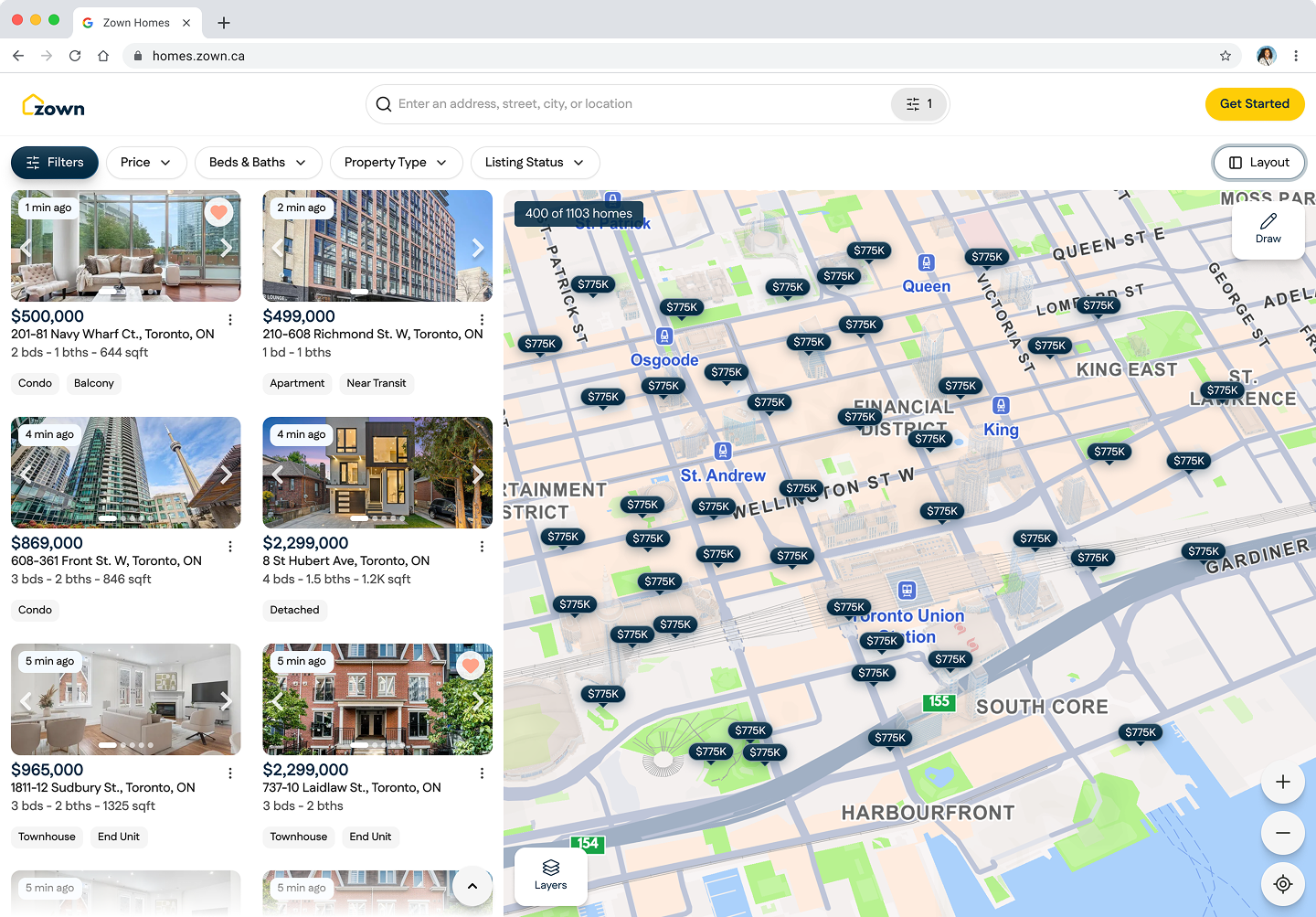Click the Get Started button
This screenshot has height=917, width=1316.
pyautogui.click(x=1255, y=104)
